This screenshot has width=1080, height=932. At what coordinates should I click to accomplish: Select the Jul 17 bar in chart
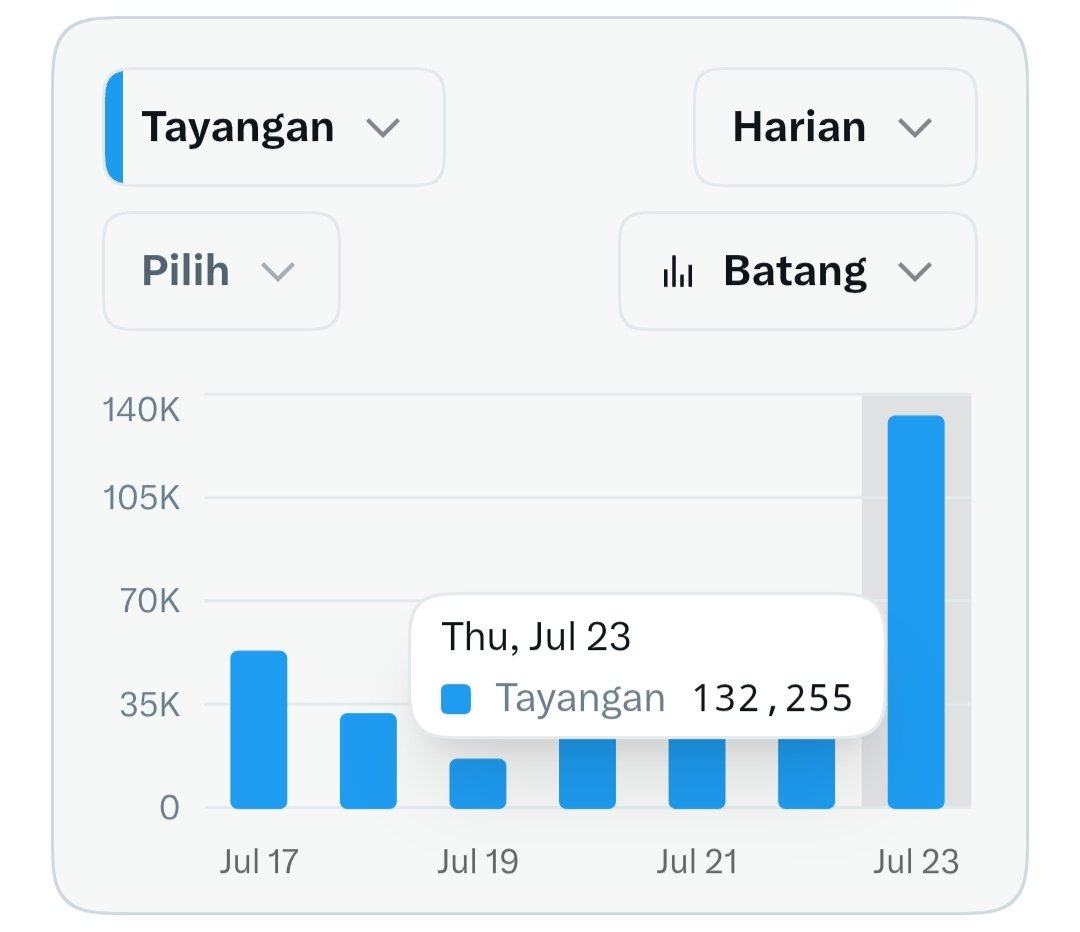(258, 729)
